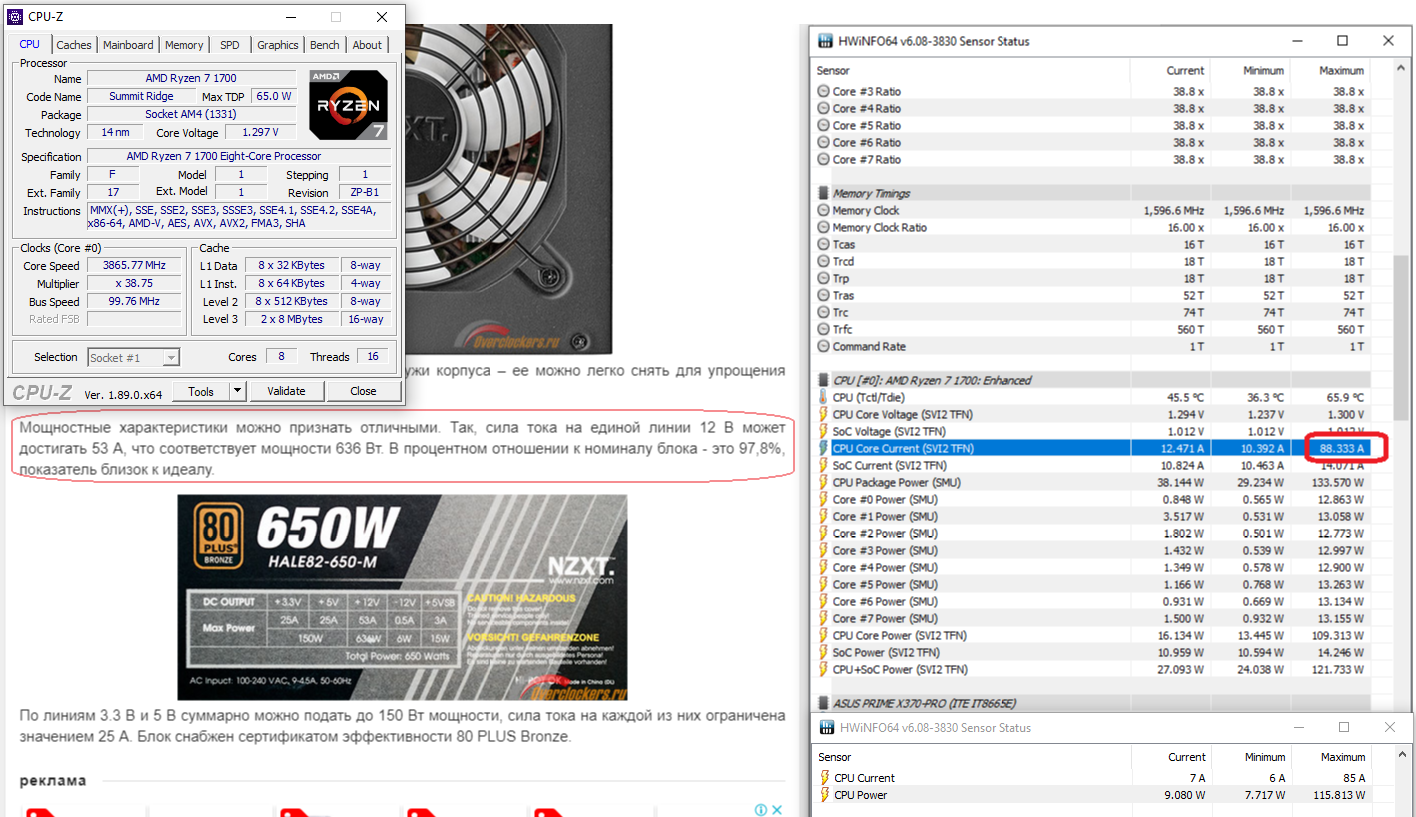Image resolution: width=1416 pixels, height=817 pixels.
Task: Click the Core Speed field 3865.77 MHz
Action: [x=134, y=266]
